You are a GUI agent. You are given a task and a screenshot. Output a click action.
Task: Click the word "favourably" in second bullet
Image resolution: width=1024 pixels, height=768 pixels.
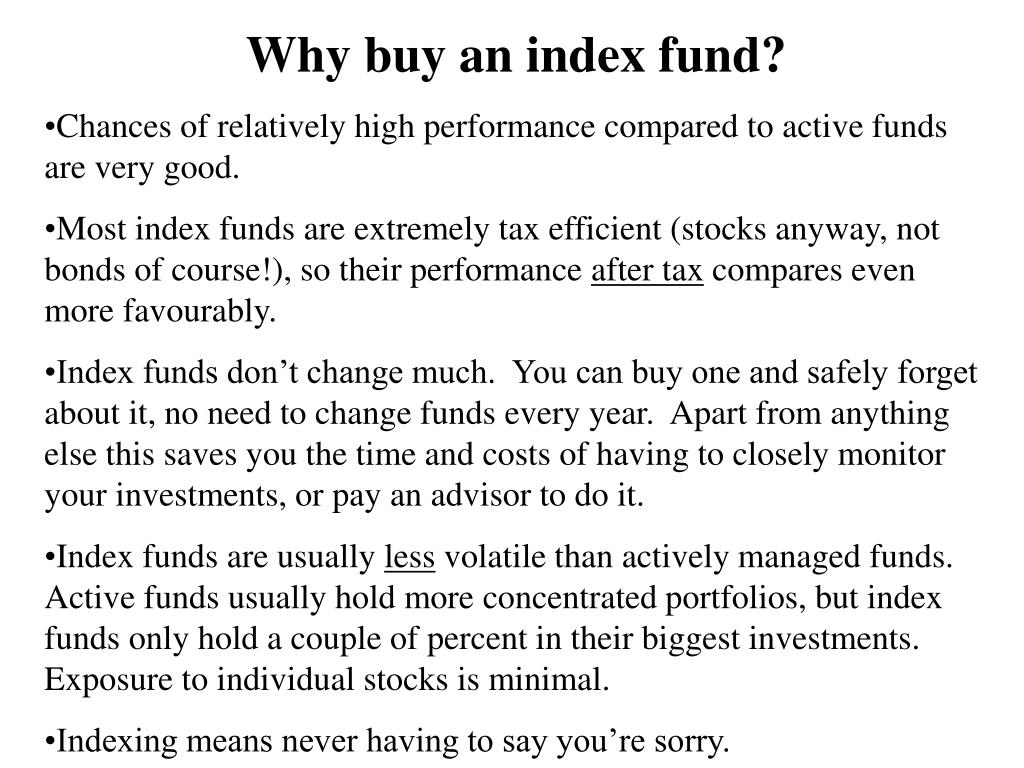pos(199,312)
